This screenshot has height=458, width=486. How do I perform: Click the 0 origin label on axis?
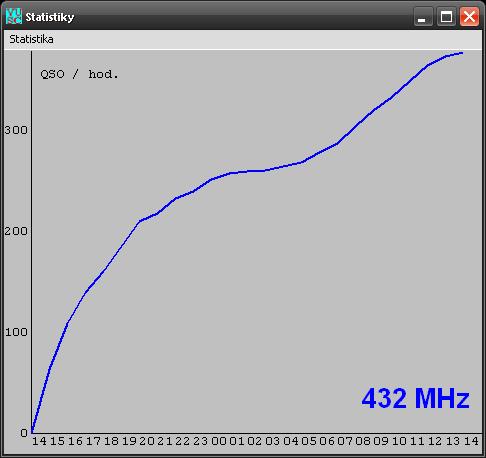click(x=24, y=433)
